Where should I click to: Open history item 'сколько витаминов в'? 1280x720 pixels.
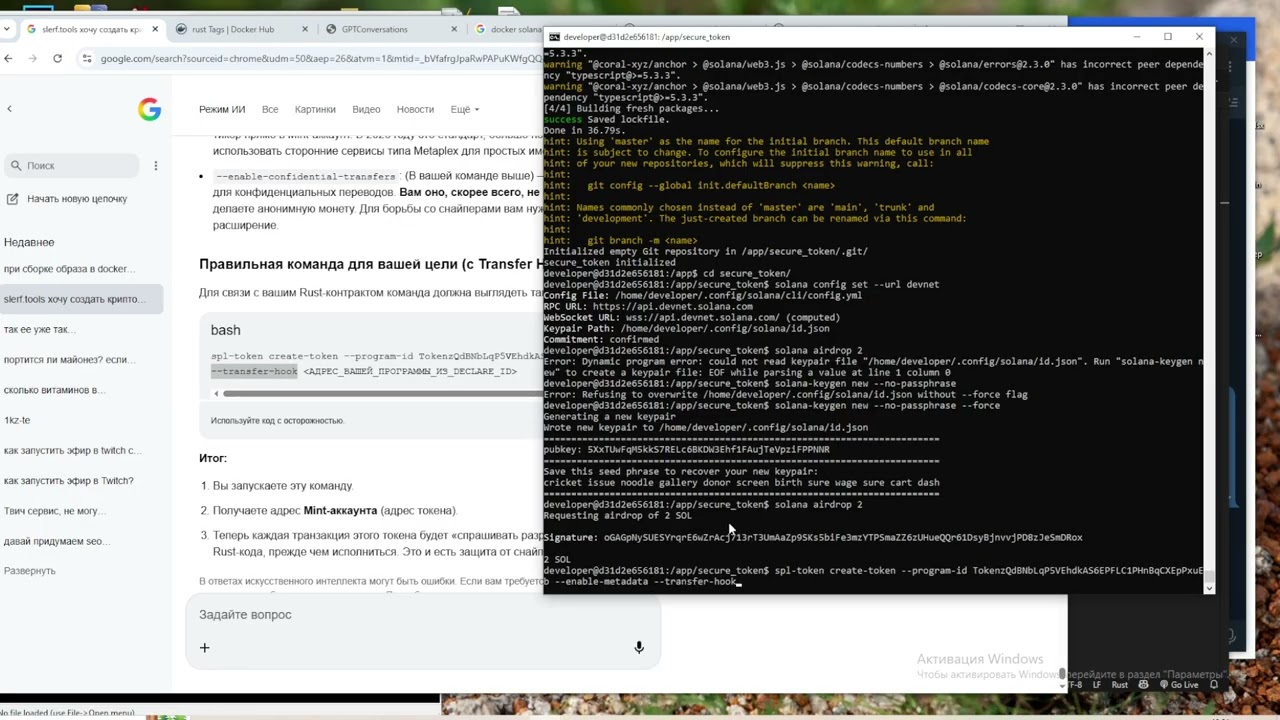pos(54,390)
